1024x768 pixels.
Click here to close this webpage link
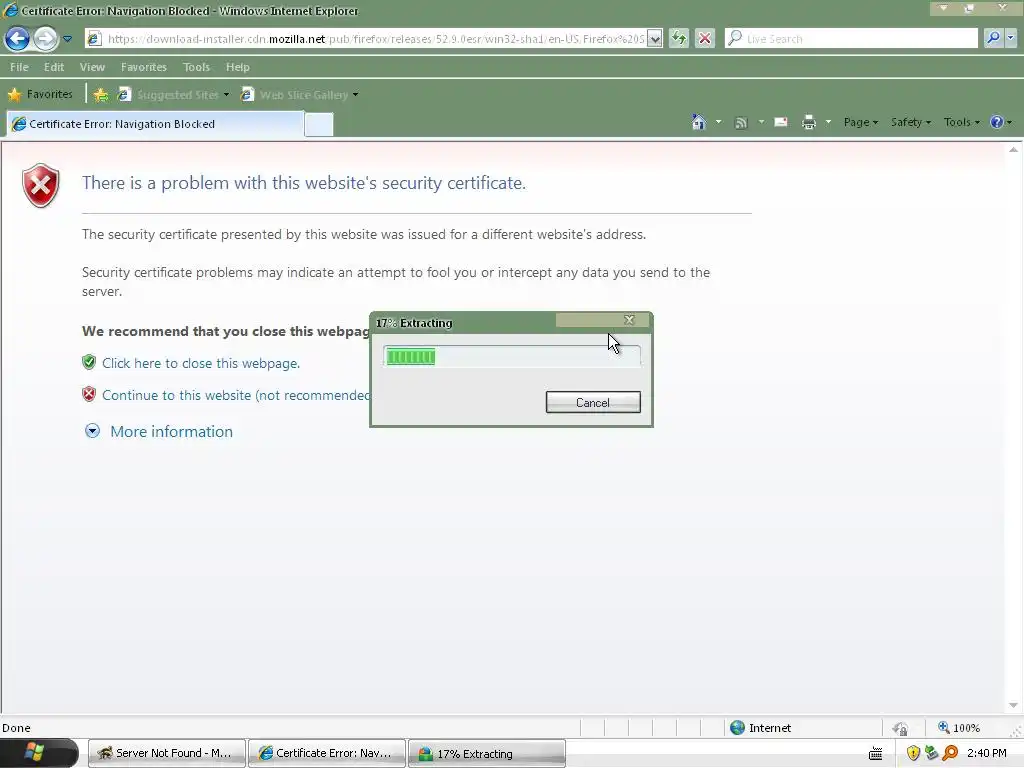point(200,363)
